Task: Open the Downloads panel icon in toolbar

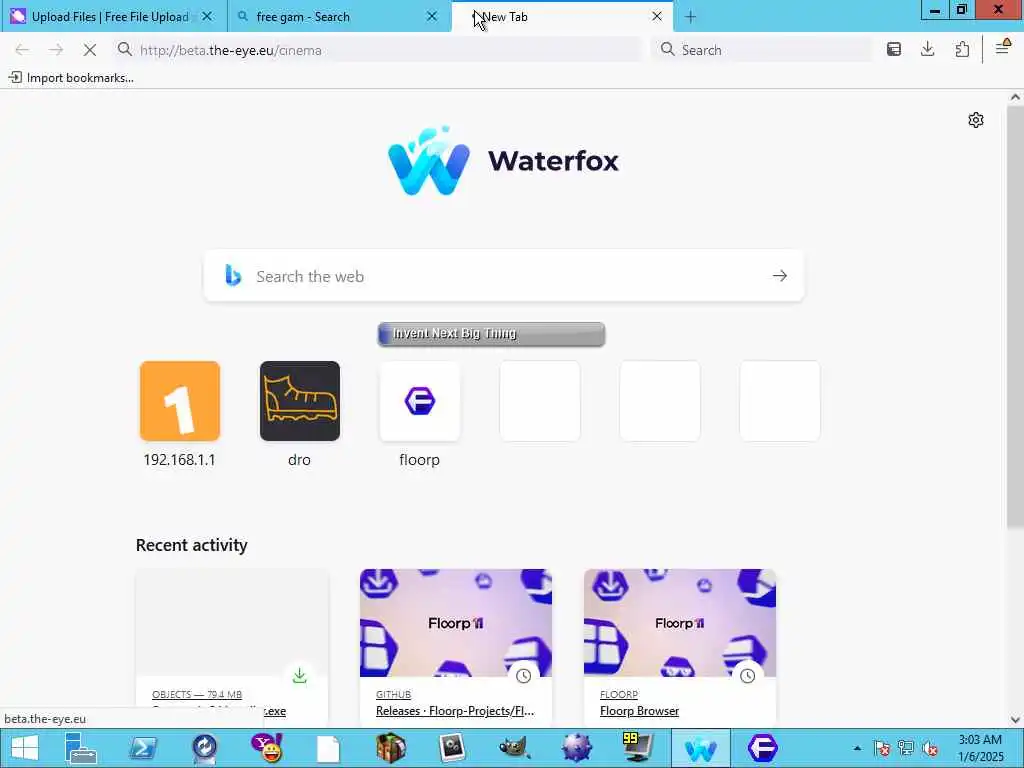Action: click(927, 50)
